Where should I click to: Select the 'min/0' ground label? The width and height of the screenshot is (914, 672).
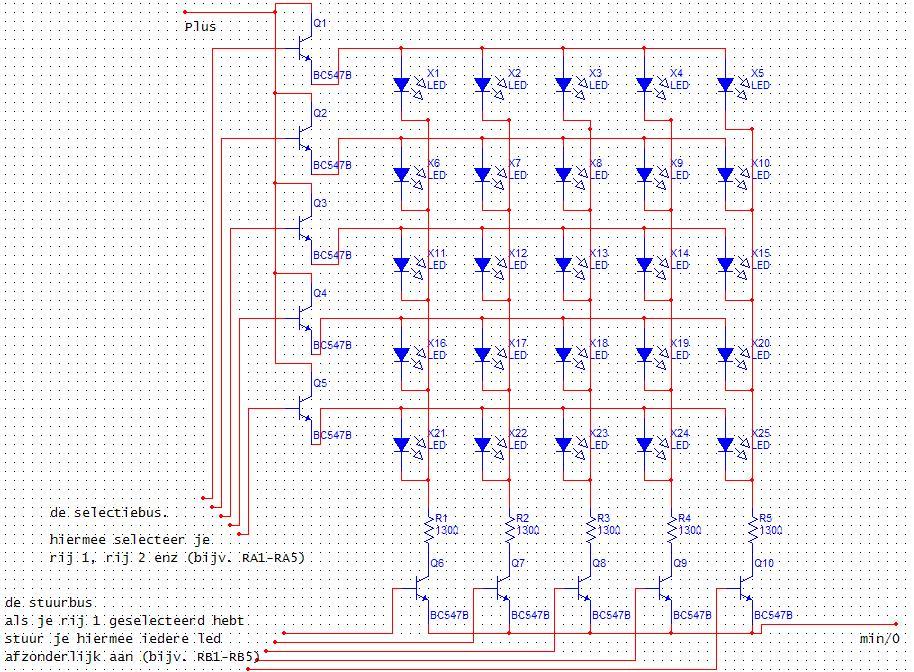click(x=880, y=638)
